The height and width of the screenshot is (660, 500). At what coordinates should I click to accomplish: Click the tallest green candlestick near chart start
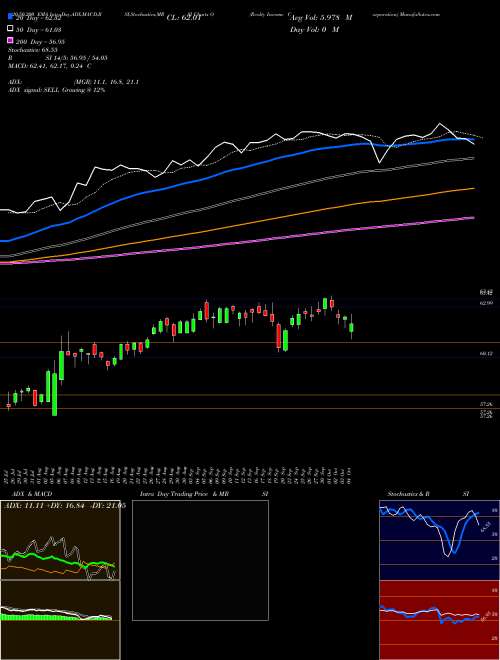[x=54, y=394]
